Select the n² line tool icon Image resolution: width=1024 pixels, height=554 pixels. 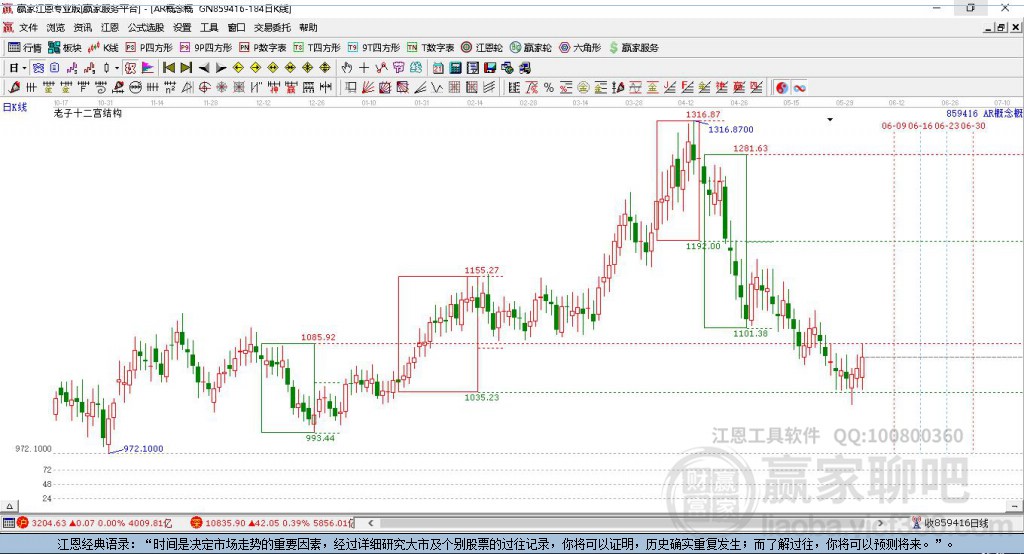click(170, 88)
